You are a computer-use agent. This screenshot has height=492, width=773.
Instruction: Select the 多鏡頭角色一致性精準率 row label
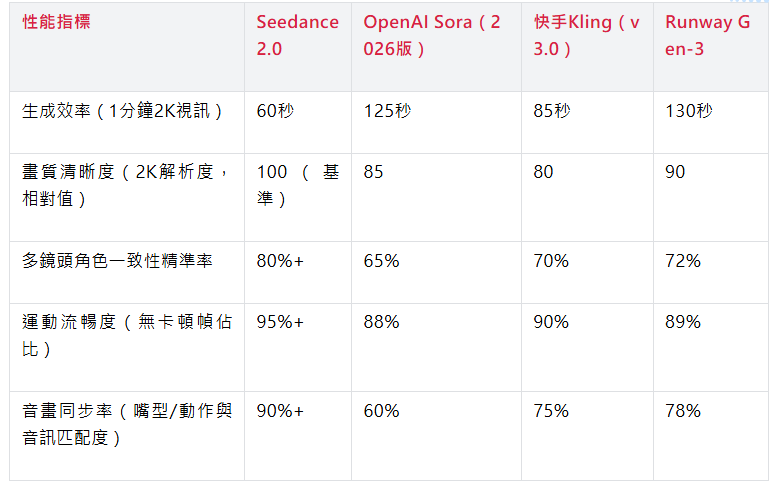(118, 261)
